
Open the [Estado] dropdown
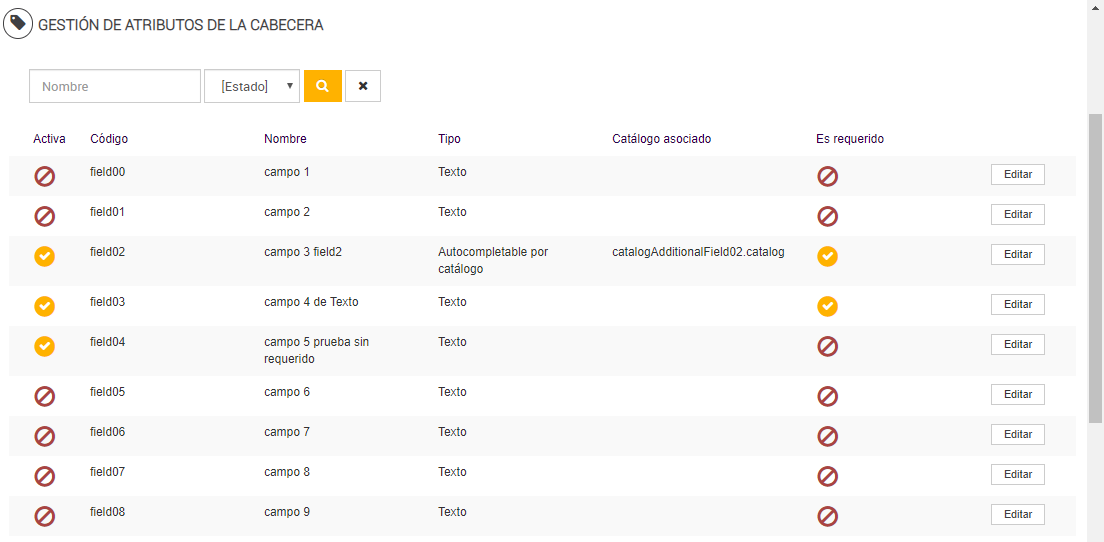tap(252, 86)
